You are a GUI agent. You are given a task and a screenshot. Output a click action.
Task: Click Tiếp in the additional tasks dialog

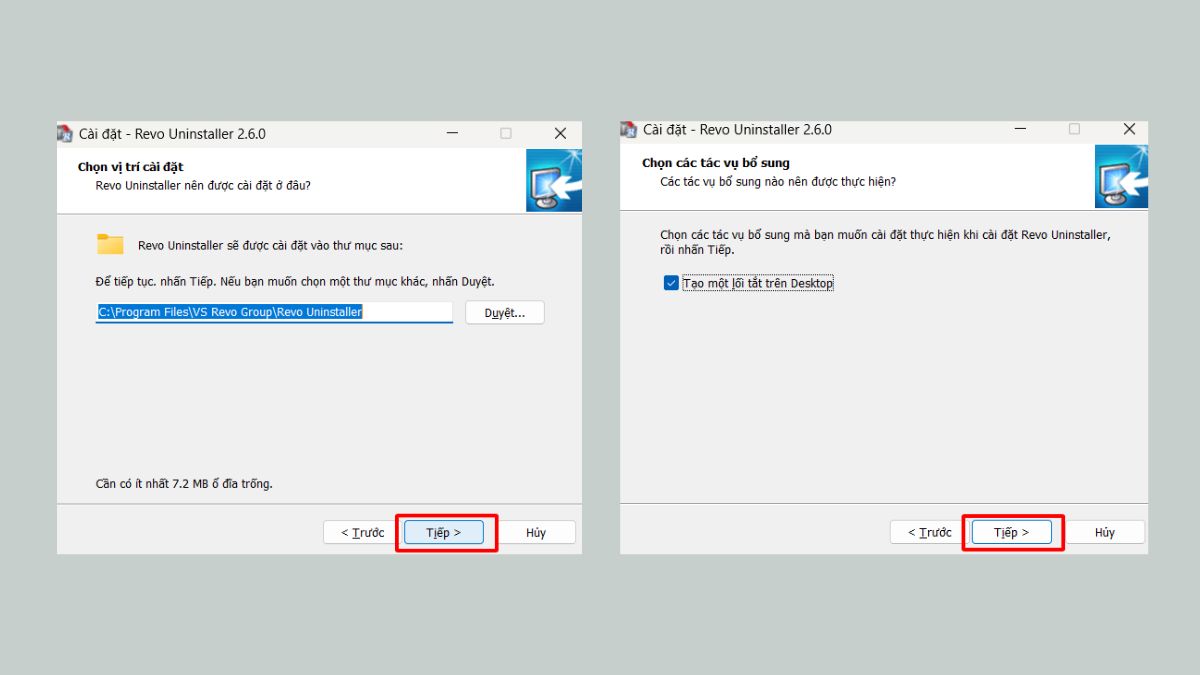point(1011,533)
